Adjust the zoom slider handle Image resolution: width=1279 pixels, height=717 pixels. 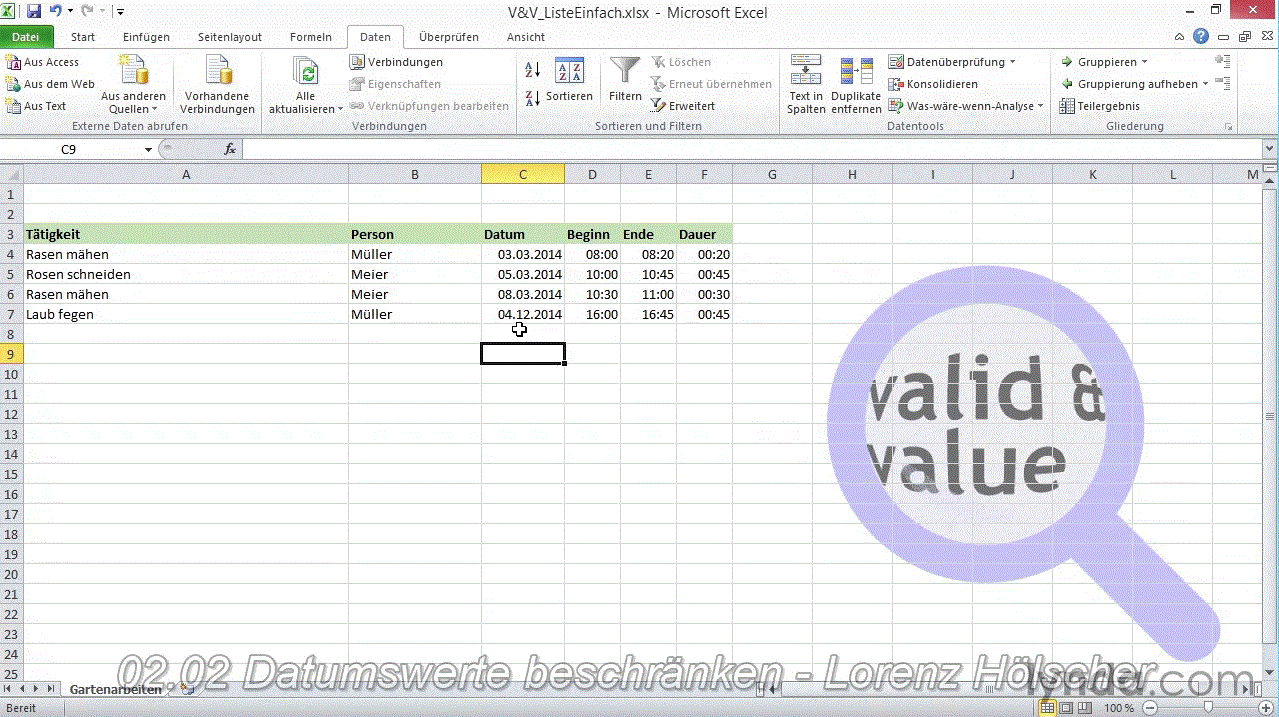coord(1208,708)
